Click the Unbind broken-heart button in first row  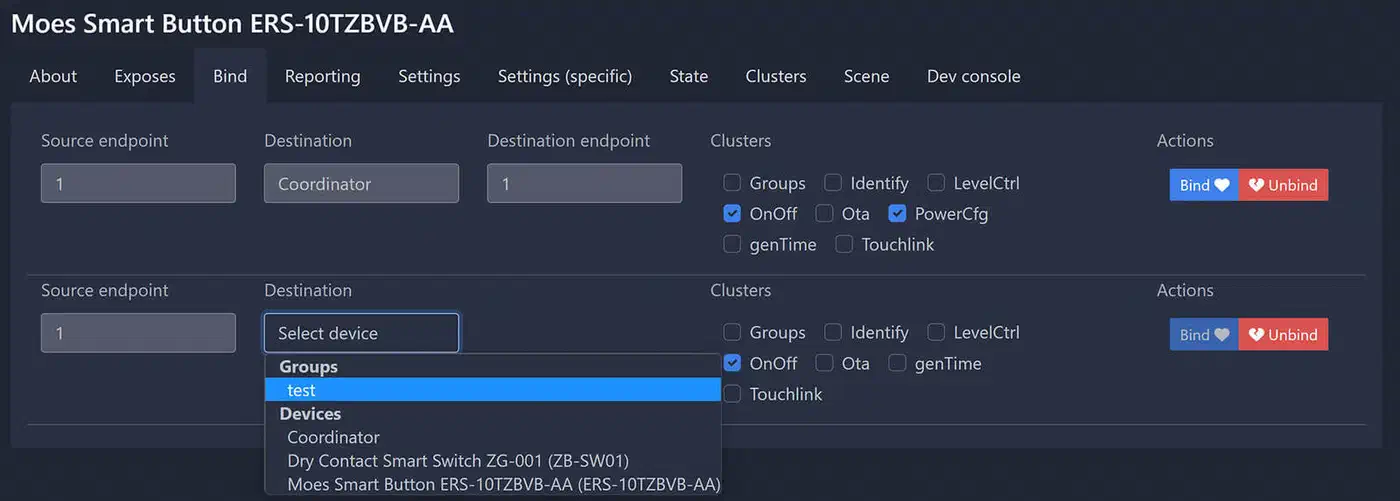[1283, 185]
